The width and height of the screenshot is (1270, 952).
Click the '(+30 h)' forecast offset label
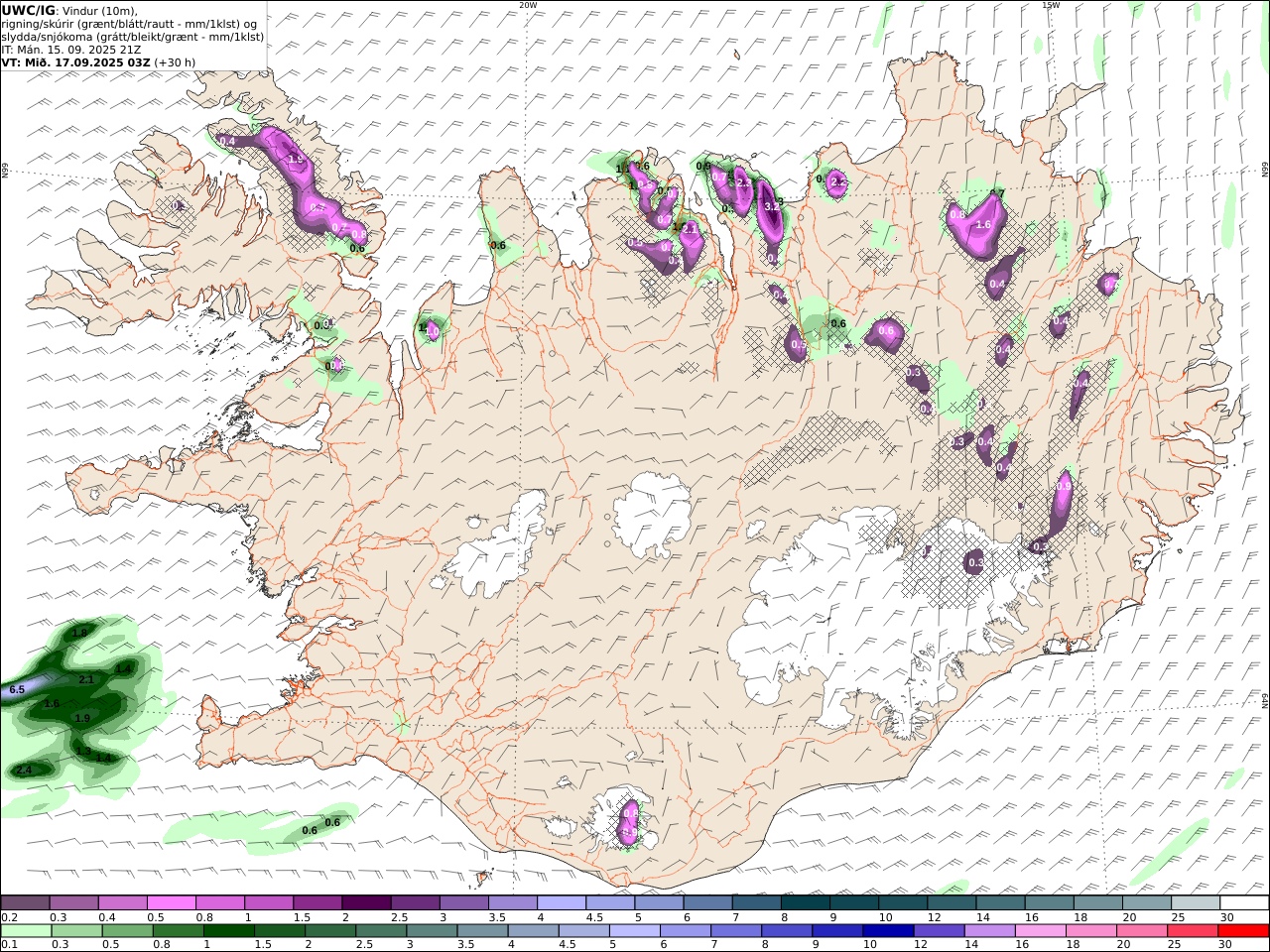(175, 61)
